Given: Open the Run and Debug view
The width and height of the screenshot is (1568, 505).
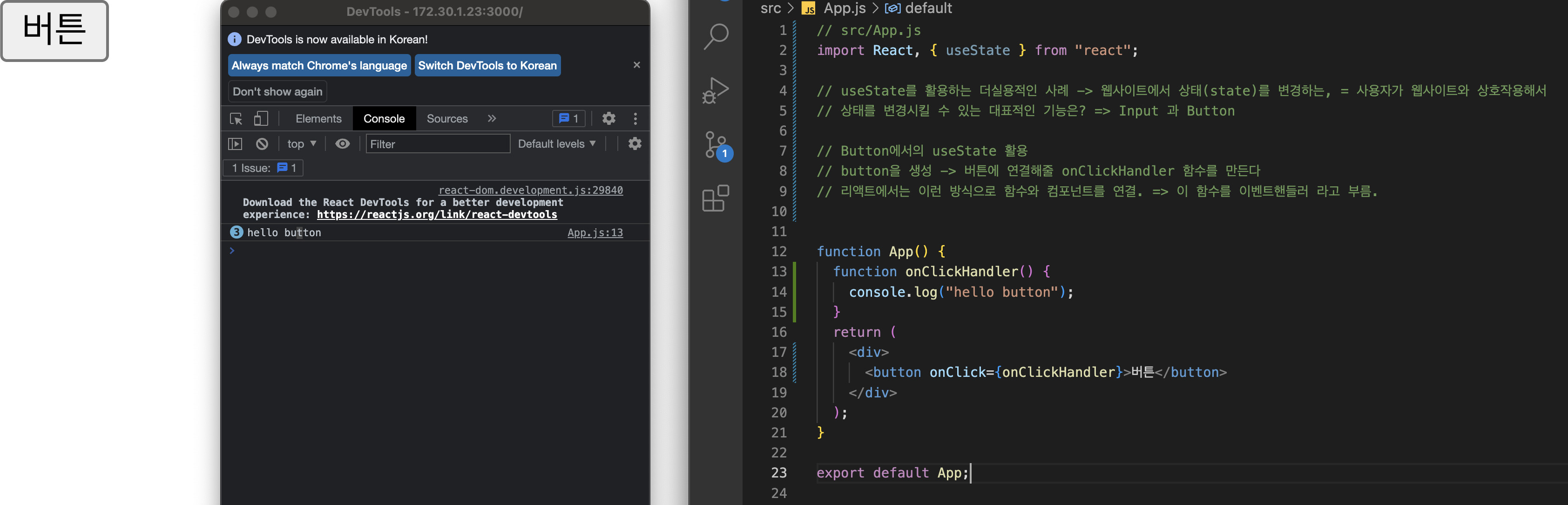Looking at the screenshot, I should [715, 90].
